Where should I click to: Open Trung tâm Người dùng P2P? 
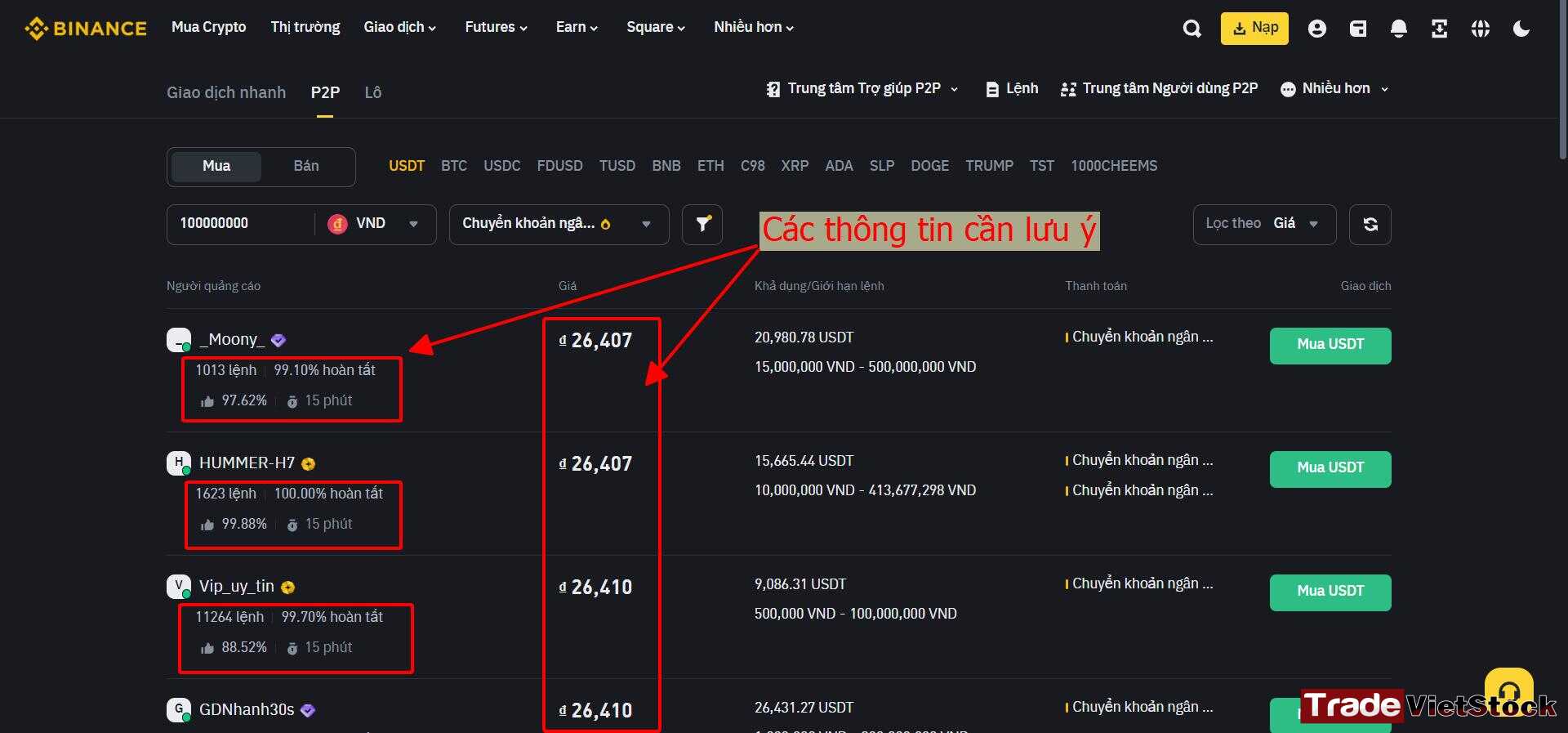tap(1159, 88)
